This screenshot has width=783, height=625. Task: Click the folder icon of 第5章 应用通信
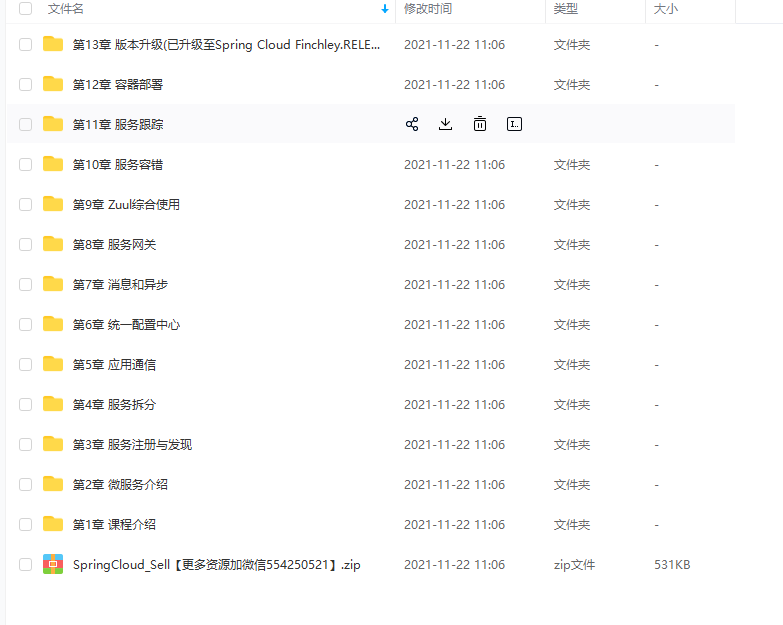coord(53,364)
